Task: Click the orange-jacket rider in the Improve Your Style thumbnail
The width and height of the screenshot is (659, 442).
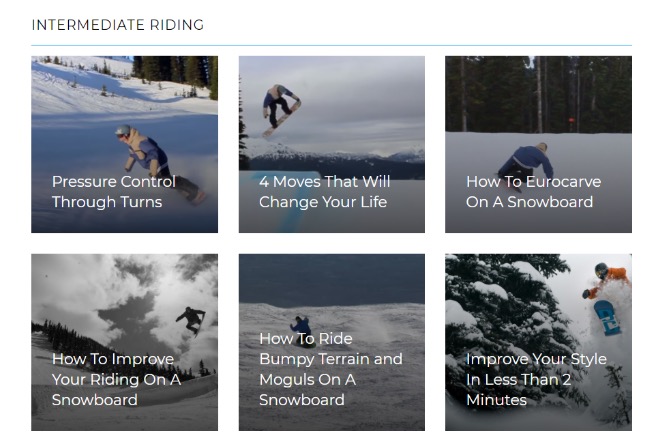Action: [606, 279]
